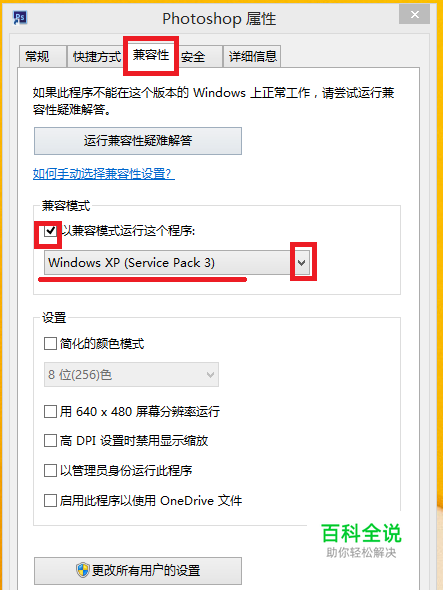Expand the Windows XP compatibility dropdown arrow
Screen dimensions: 443x590
[x=301, y=263]
